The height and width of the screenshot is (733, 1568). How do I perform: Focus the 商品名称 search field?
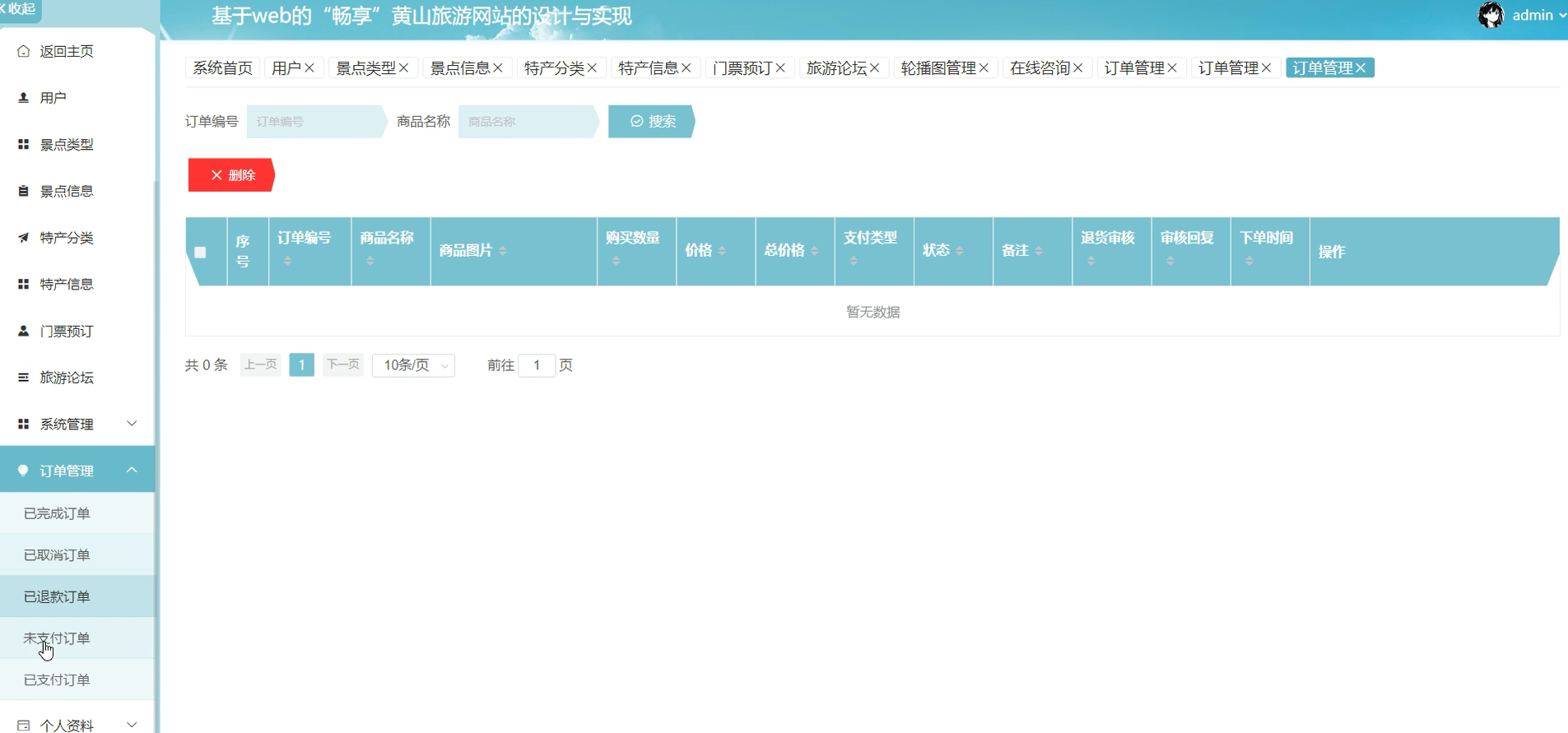point(528,122)
